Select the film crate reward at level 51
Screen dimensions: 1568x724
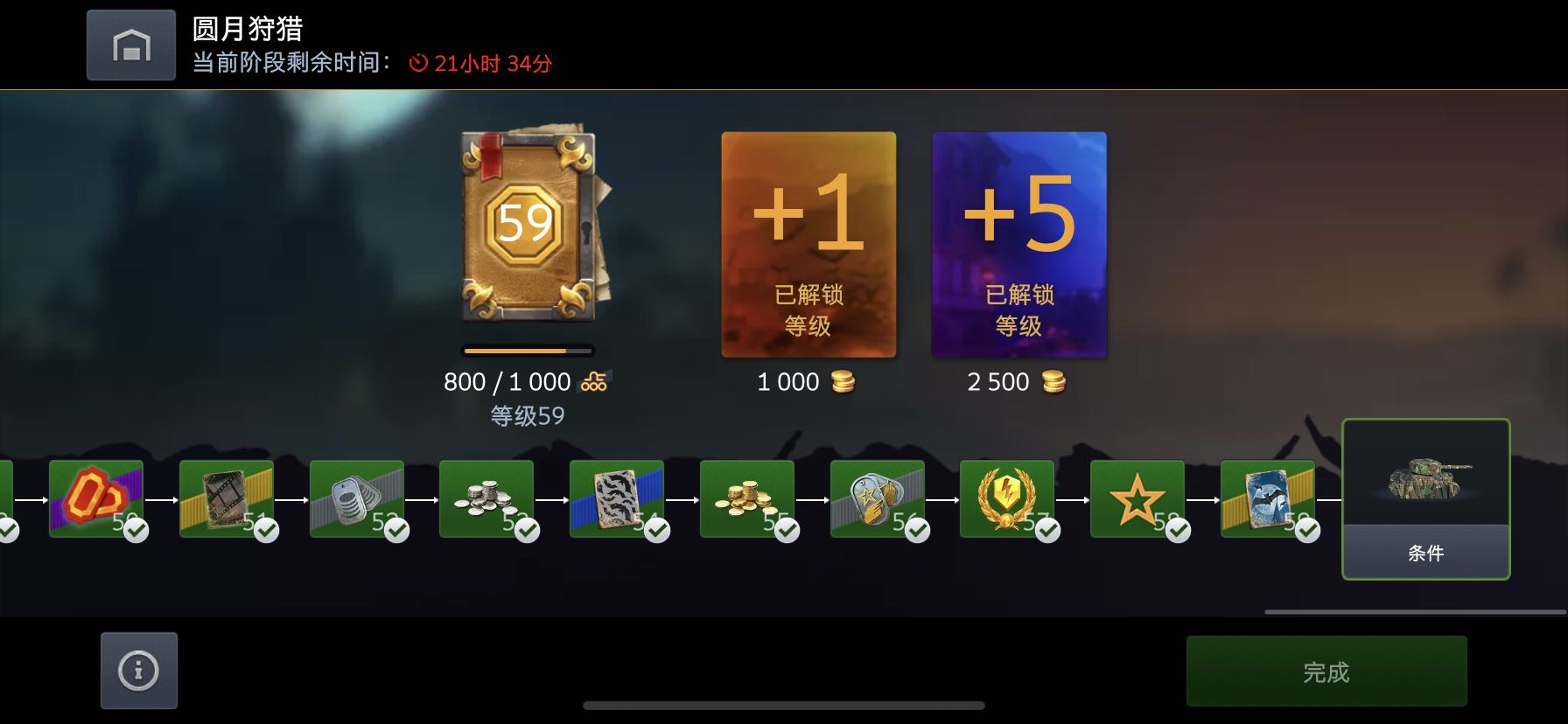[x=227, y=498]
